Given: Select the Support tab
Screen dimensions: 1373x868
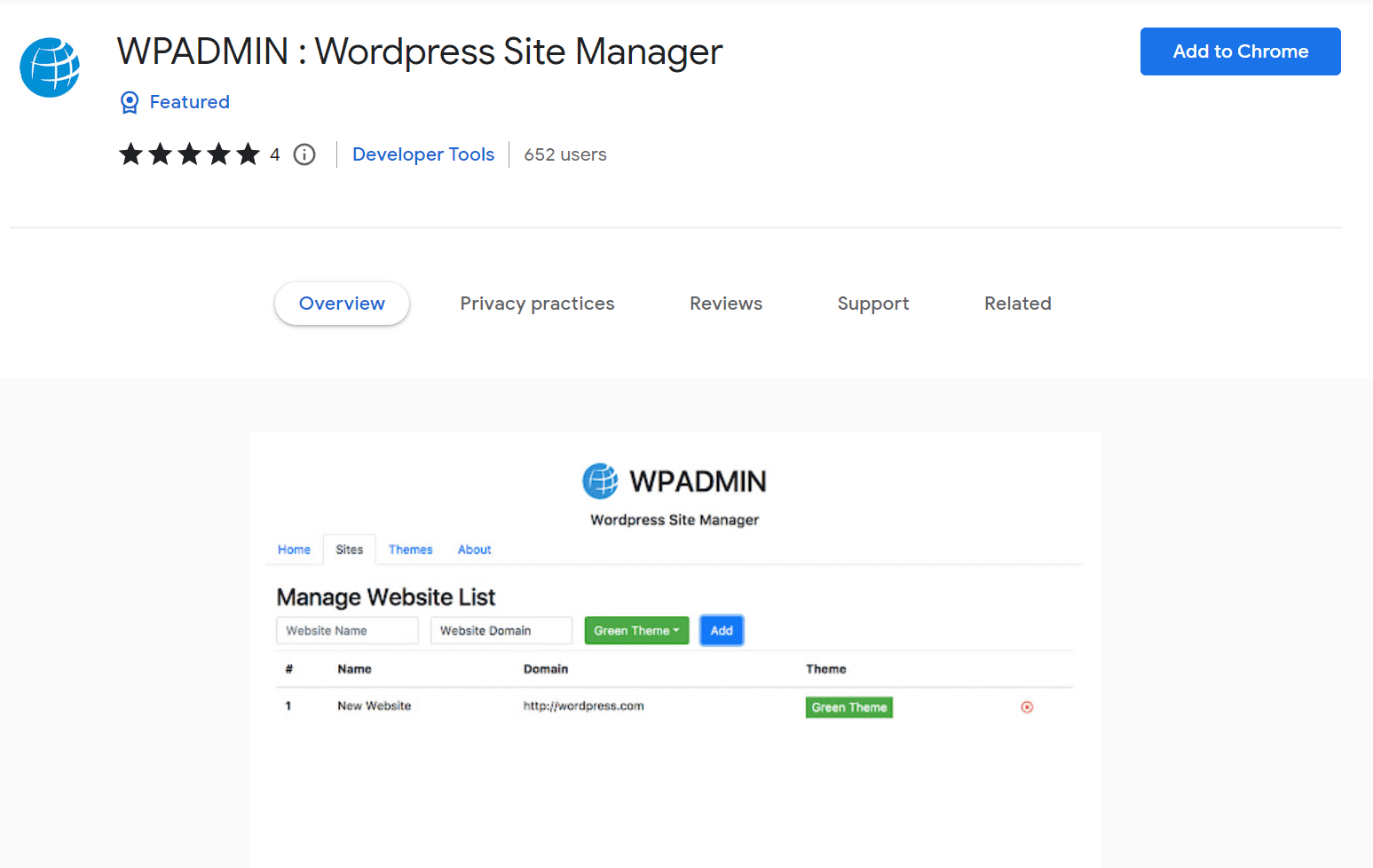Looking at the screenshot, I should (x=872, y=303).
